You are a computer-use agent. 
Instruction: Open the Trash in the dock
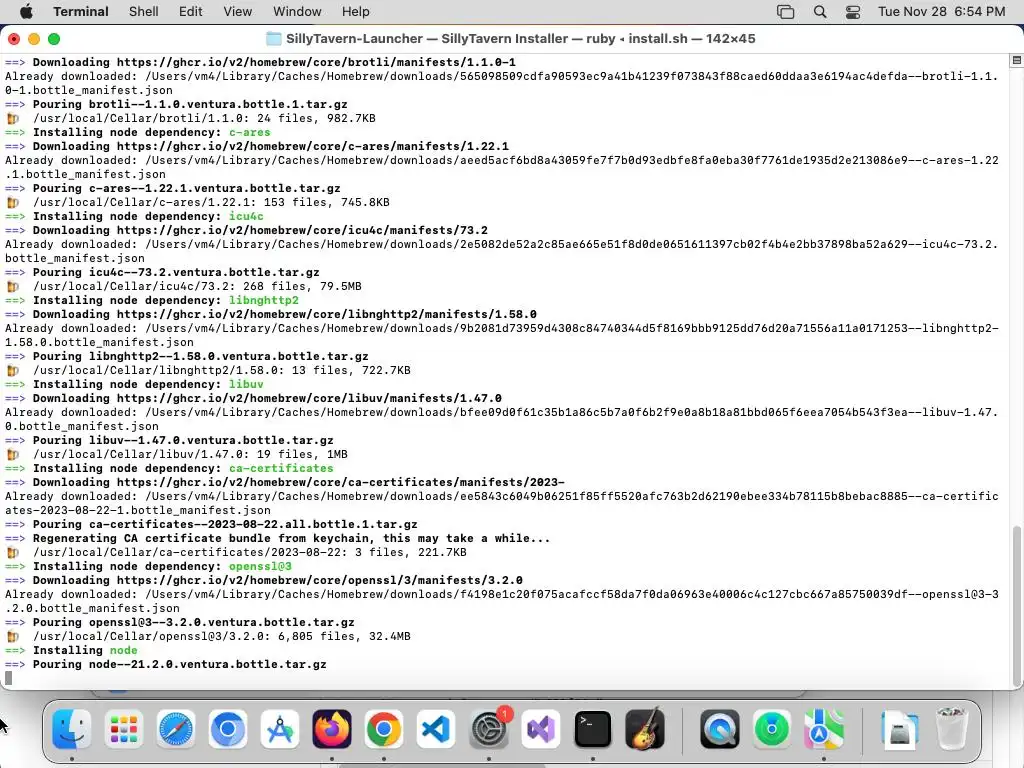(x=952, y=729)
